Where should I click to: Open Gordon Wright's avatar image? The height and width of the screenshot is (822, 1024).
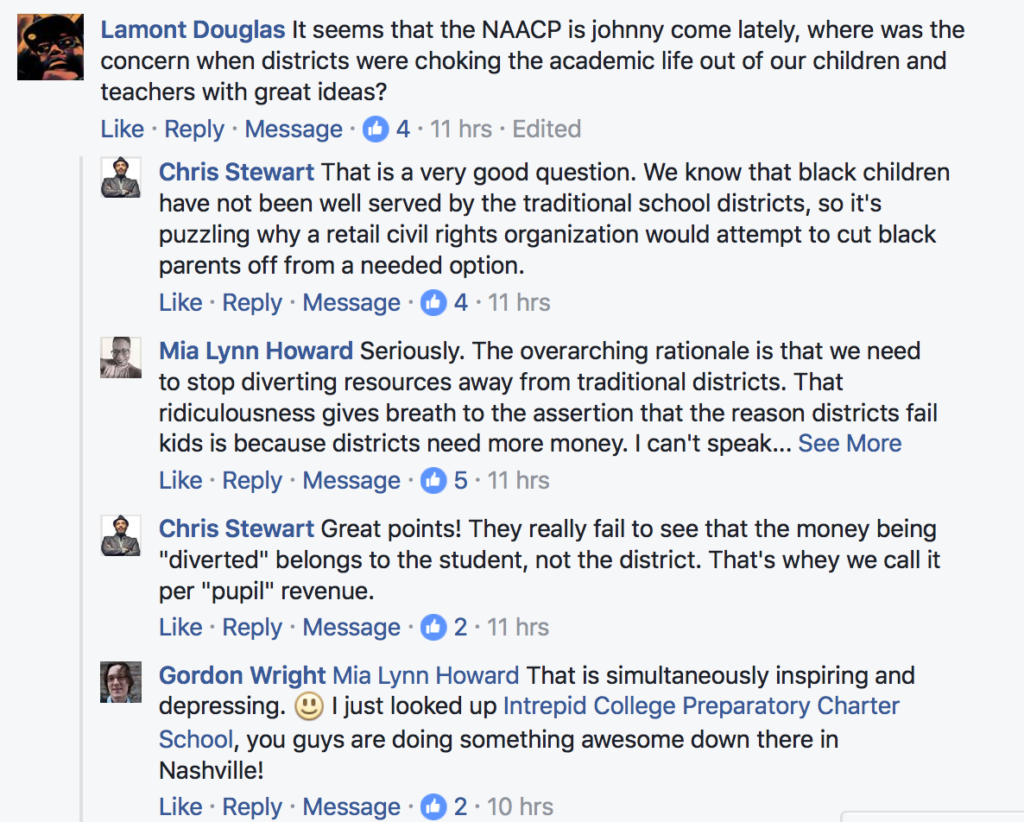[120, 683]
